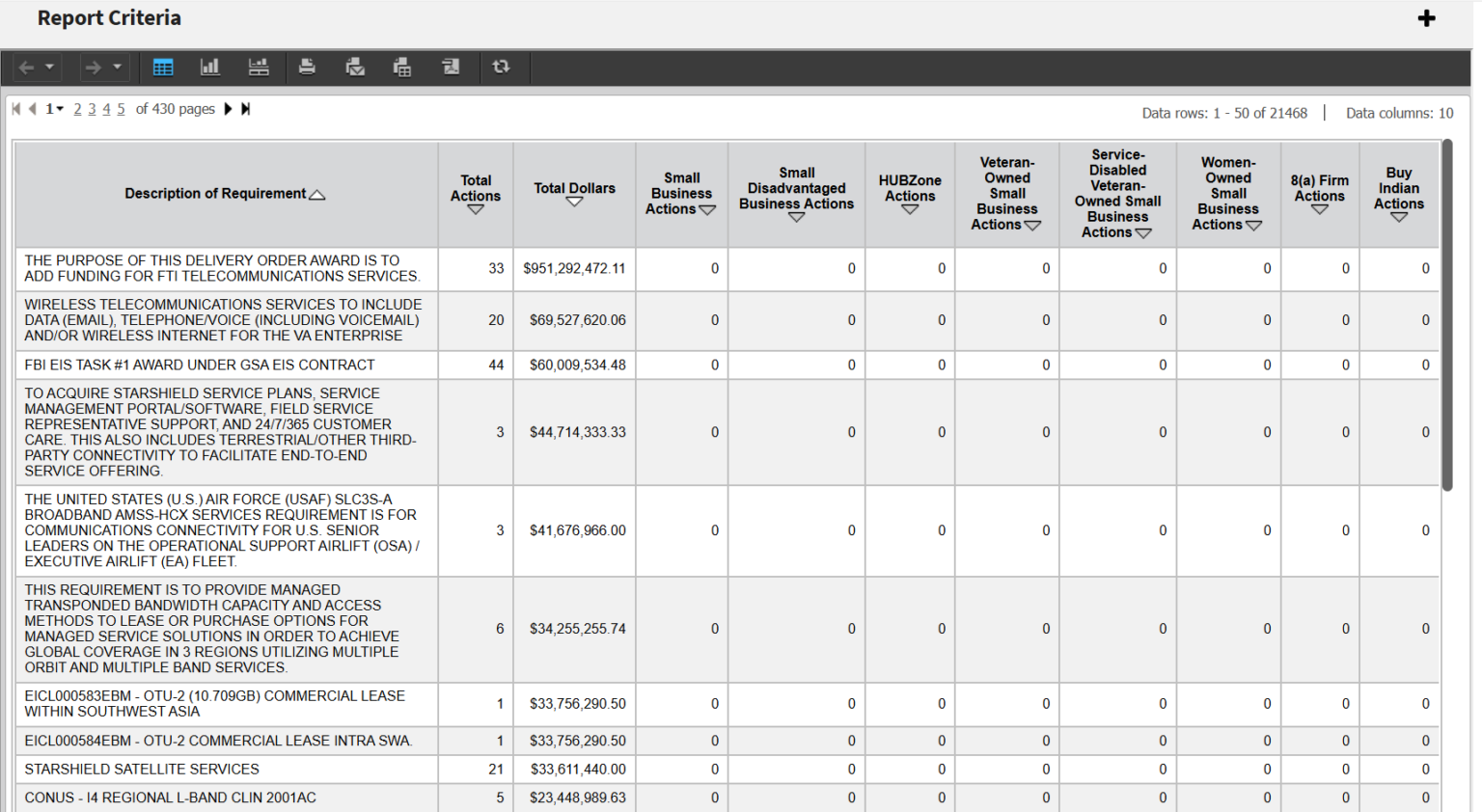The image size is (1482, 812).
Task: Expand Report Criteria with plus icon
Action: click(x=1426, y=18)
